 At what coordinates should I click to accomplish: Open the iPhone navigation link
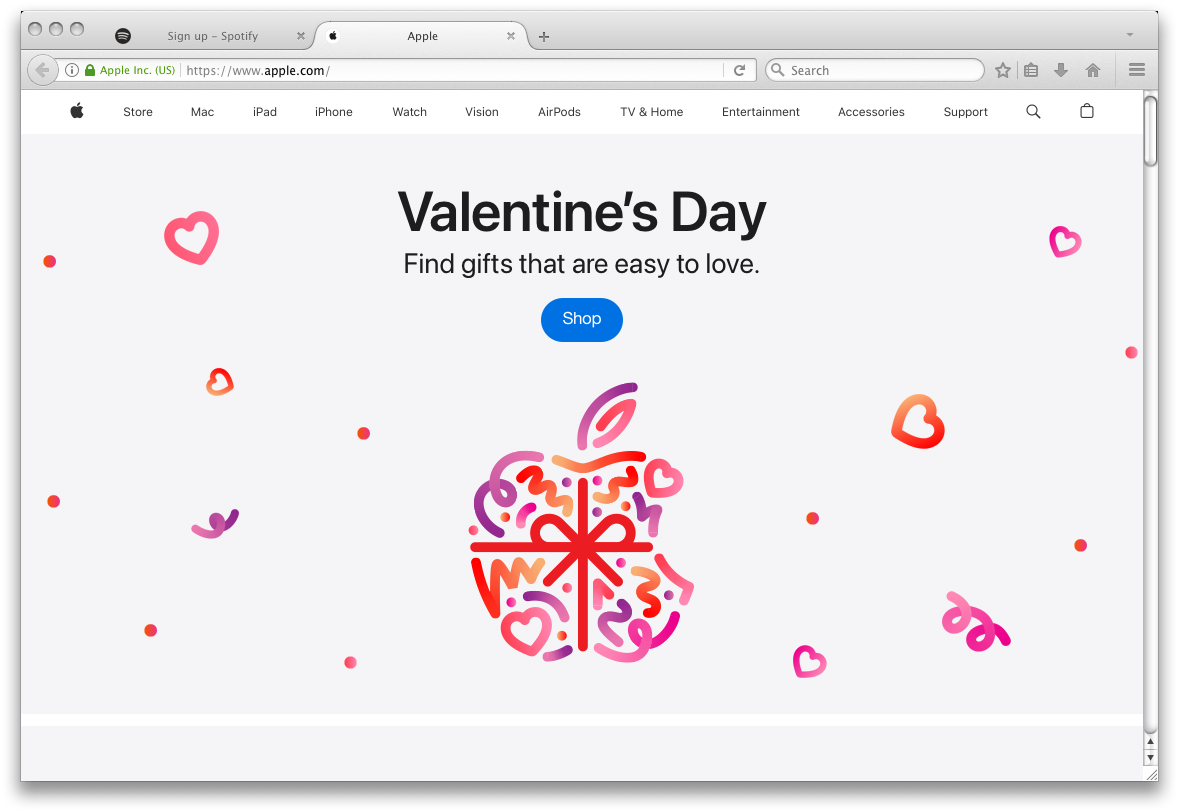(333, 112)
